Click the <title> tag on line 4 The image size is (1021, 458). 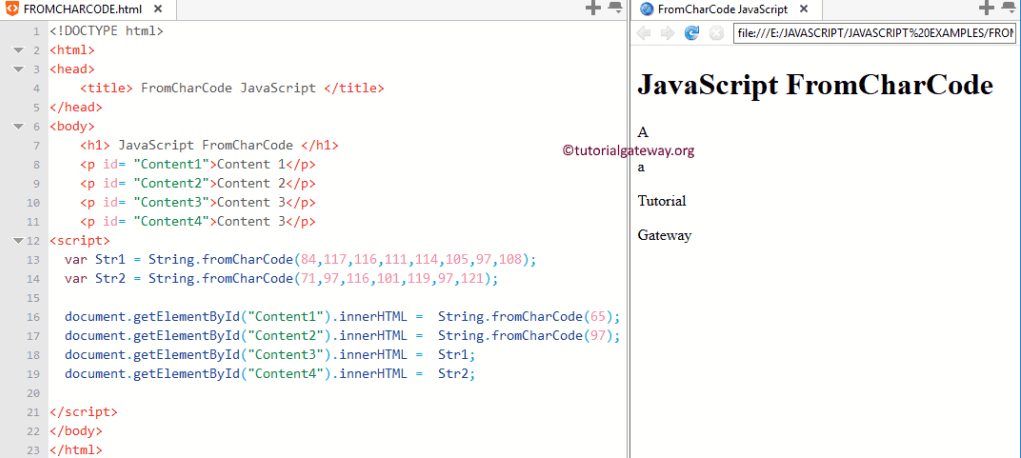point(107,88)
